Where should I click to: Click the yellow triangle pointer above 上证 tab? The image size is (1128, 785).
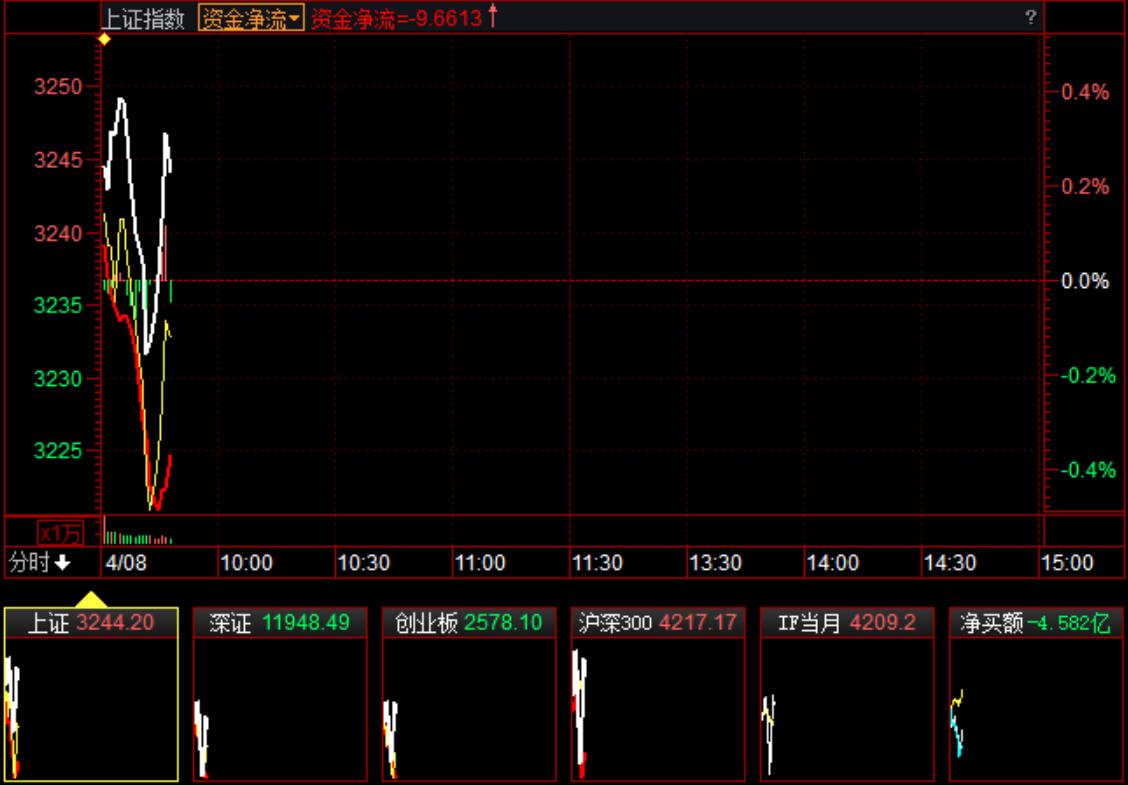[91, 599]
